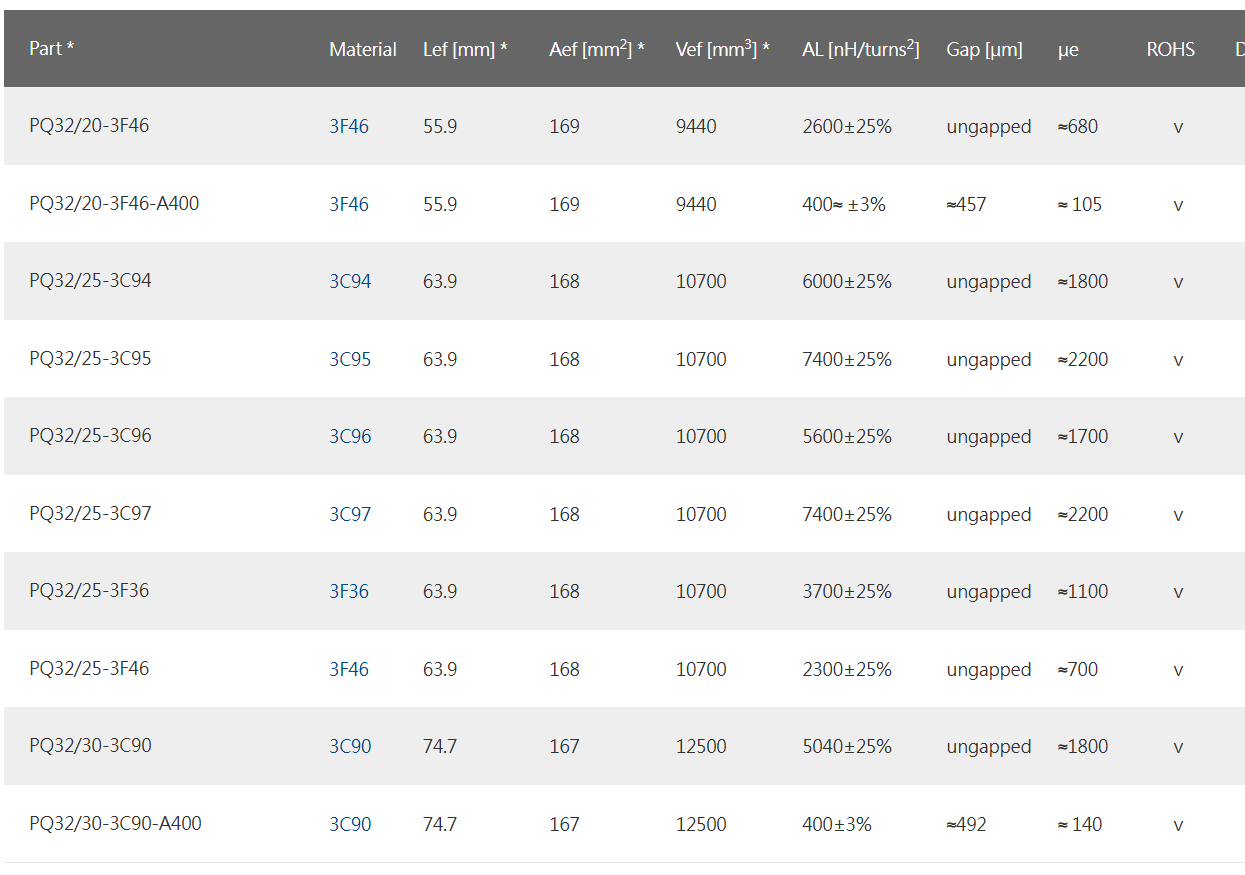The height and width of the screenshot is (875, 1245).
Task: Sort by the Gap [µm] column header
Action: point(985,49)
